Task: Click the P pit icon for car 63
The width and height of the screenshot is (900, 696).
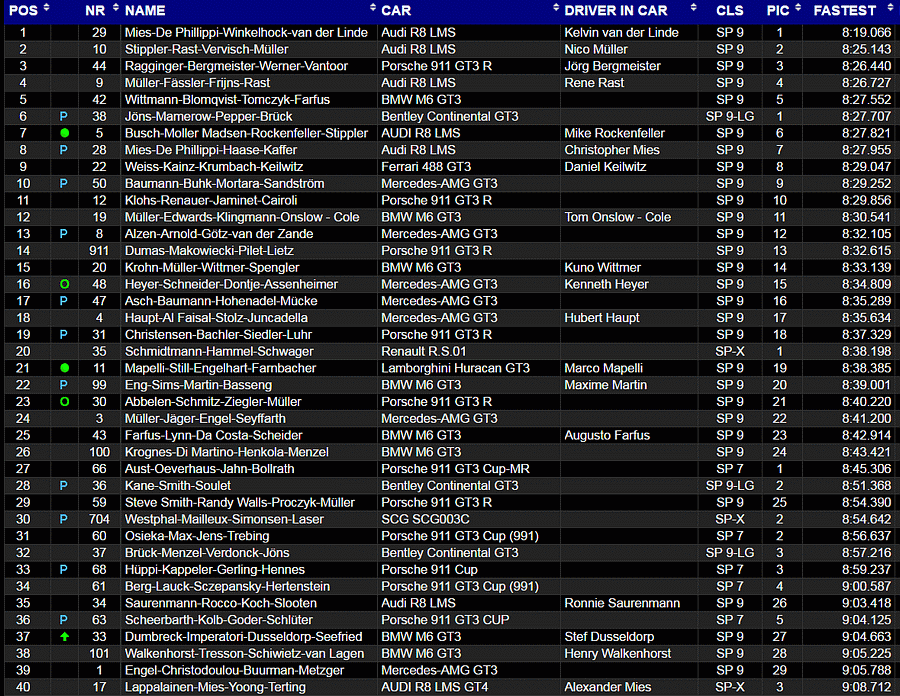Action: (64, 619)
